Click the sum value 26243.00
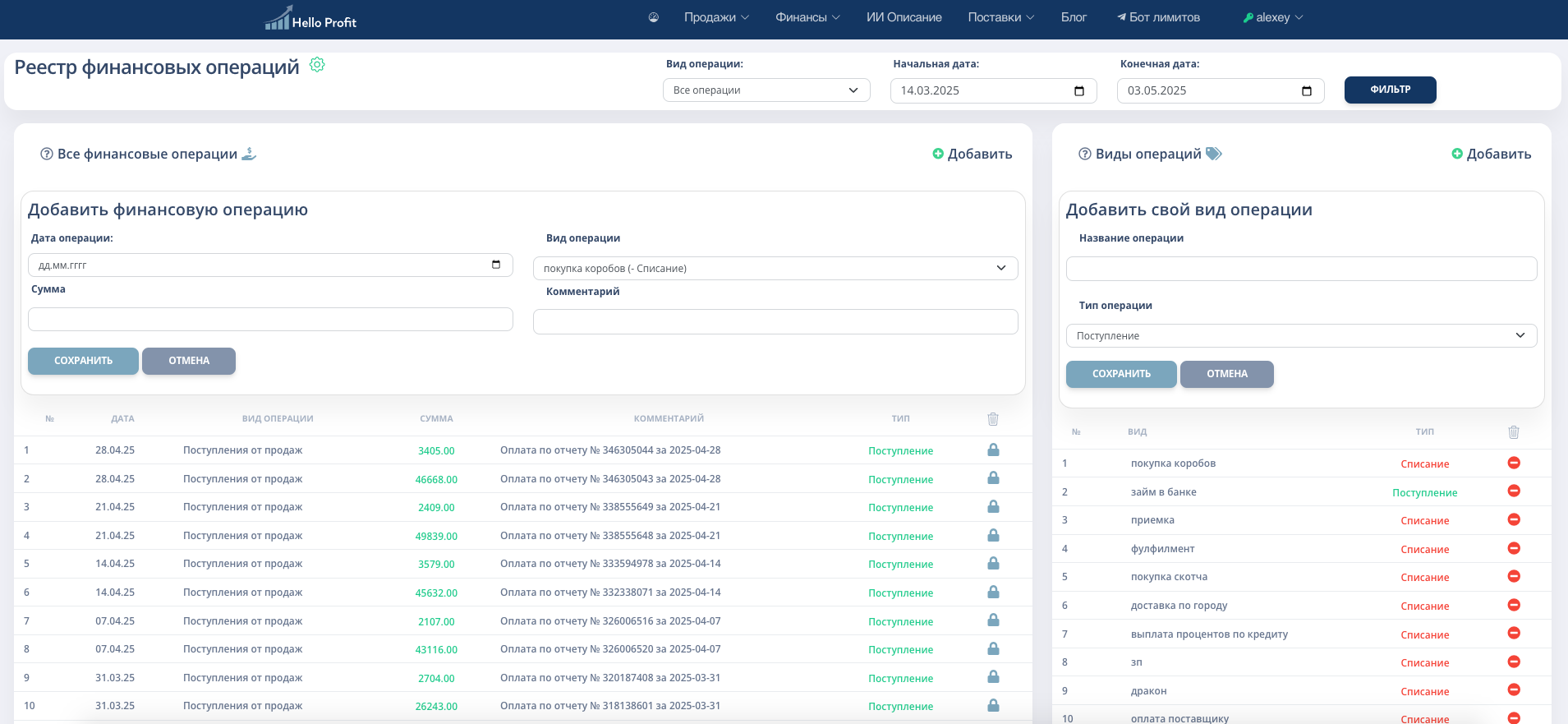This screenshot has width=1568, height=724. pyautogui.click(x=436, y=706)
